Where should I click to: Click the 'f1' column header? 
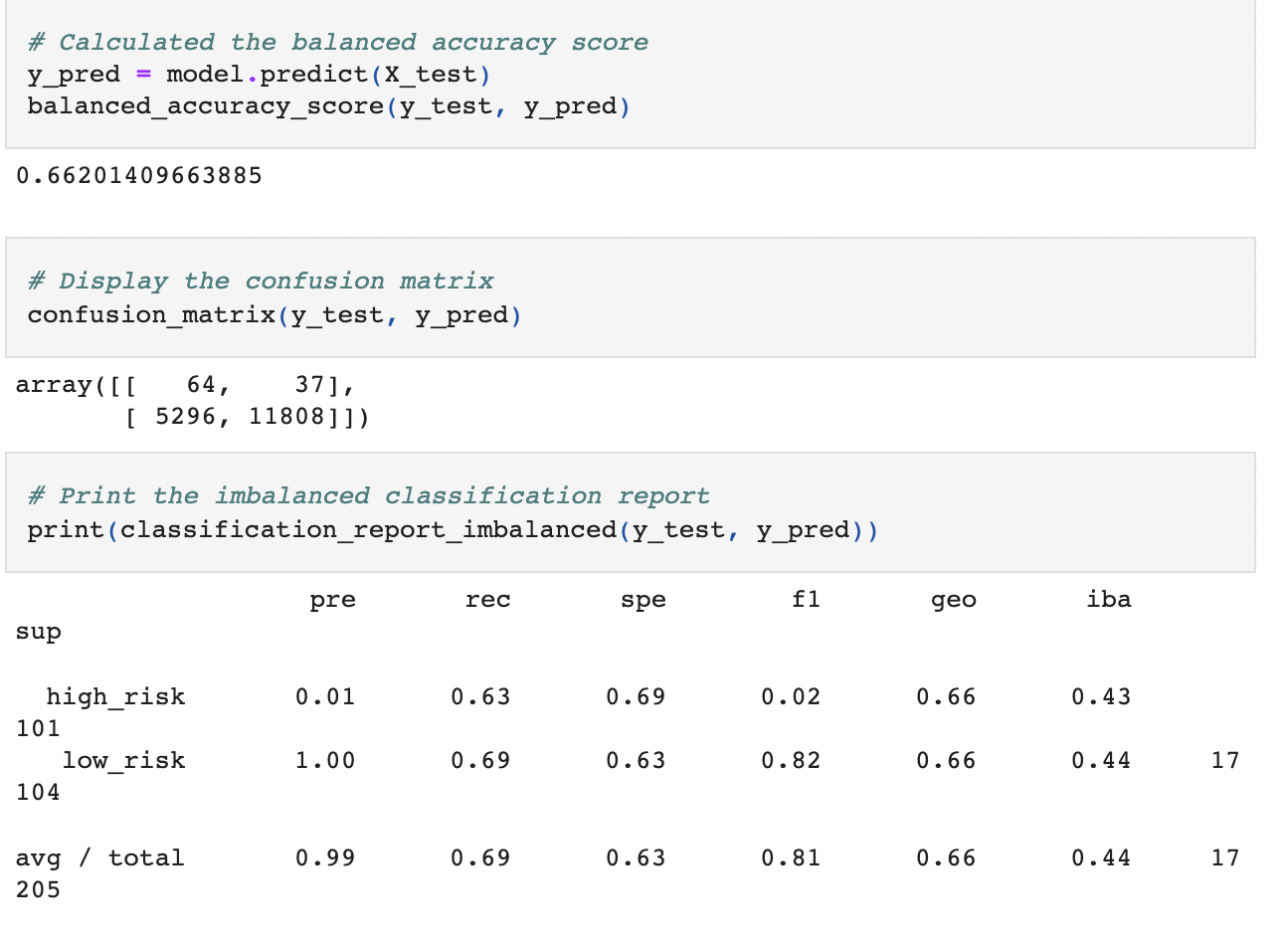(x=807, y=600)
